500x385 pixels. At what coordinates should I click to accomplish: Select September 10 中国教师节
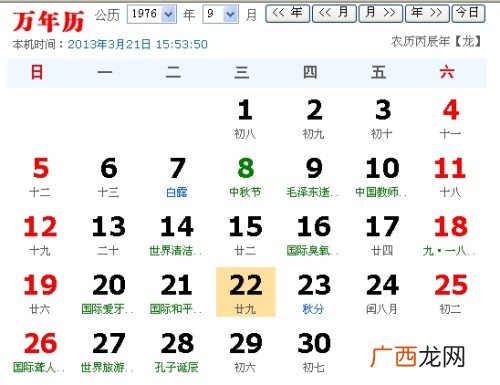click(382, 177)
